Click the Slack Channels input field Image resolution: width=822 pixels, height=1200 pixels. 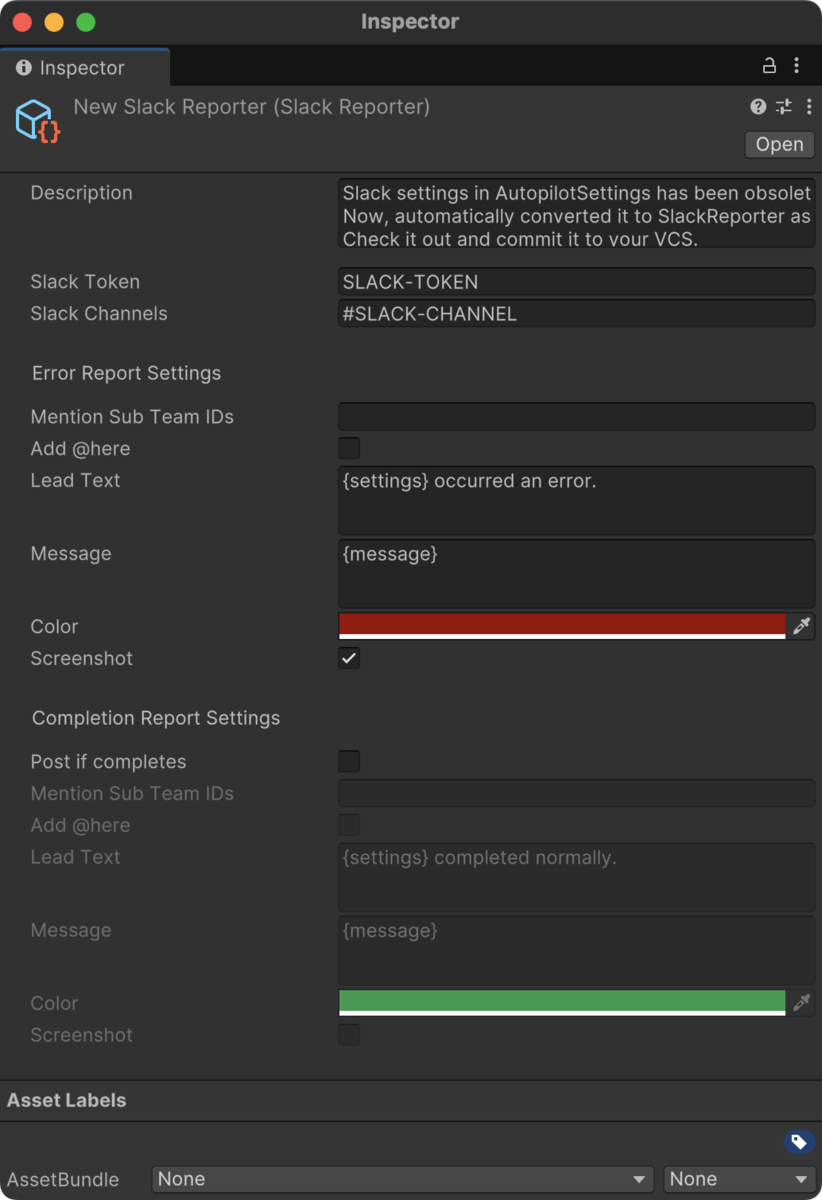(577, 314)
